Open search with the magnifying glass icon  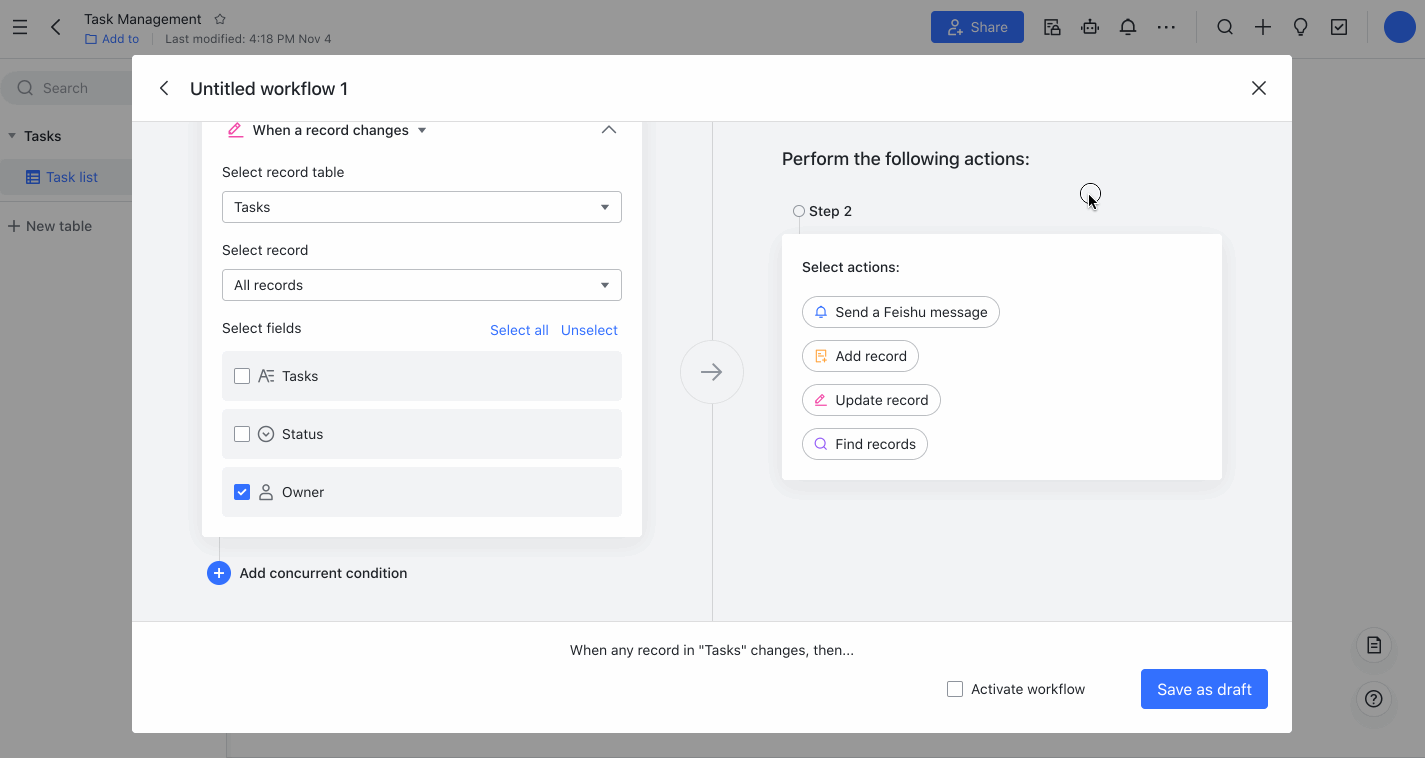[1224, 27]
